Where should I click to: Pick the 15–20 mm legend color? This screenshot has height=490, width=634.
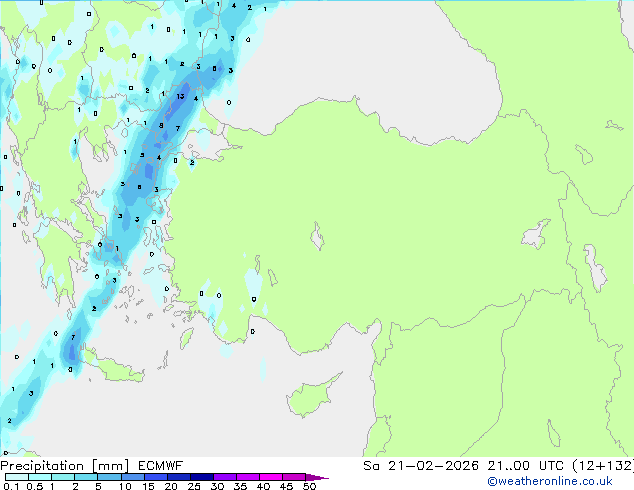click(x=155, y=477)
